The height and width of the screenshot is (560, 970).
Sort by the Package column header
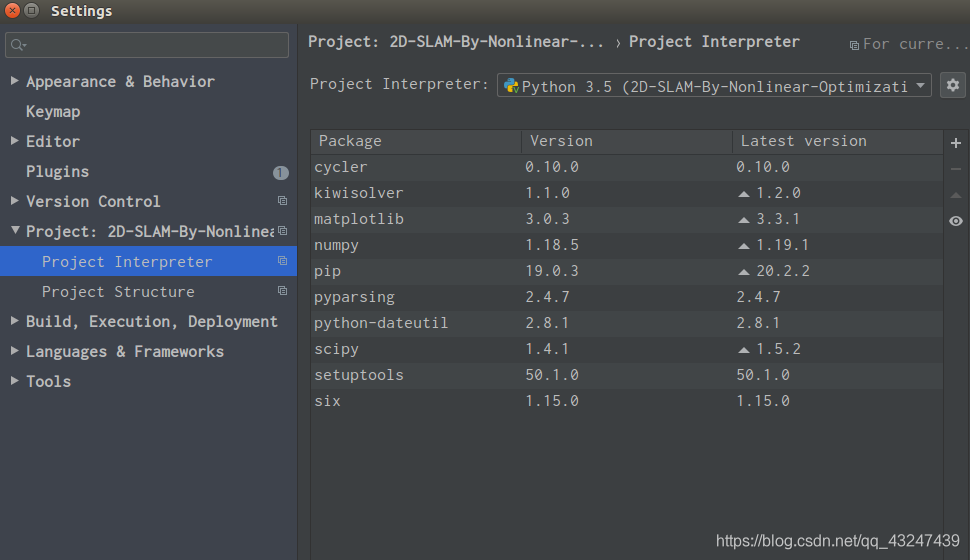point(416,141)
